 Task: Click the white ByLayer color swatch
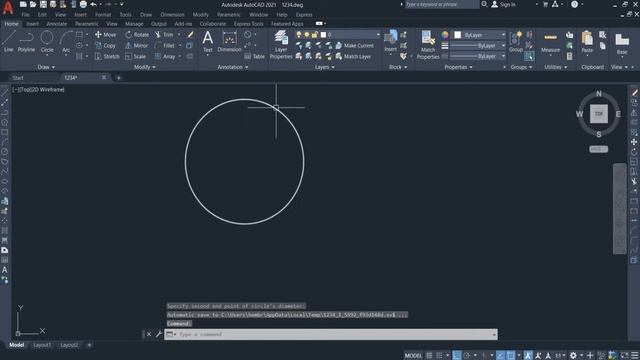point(458,35)
